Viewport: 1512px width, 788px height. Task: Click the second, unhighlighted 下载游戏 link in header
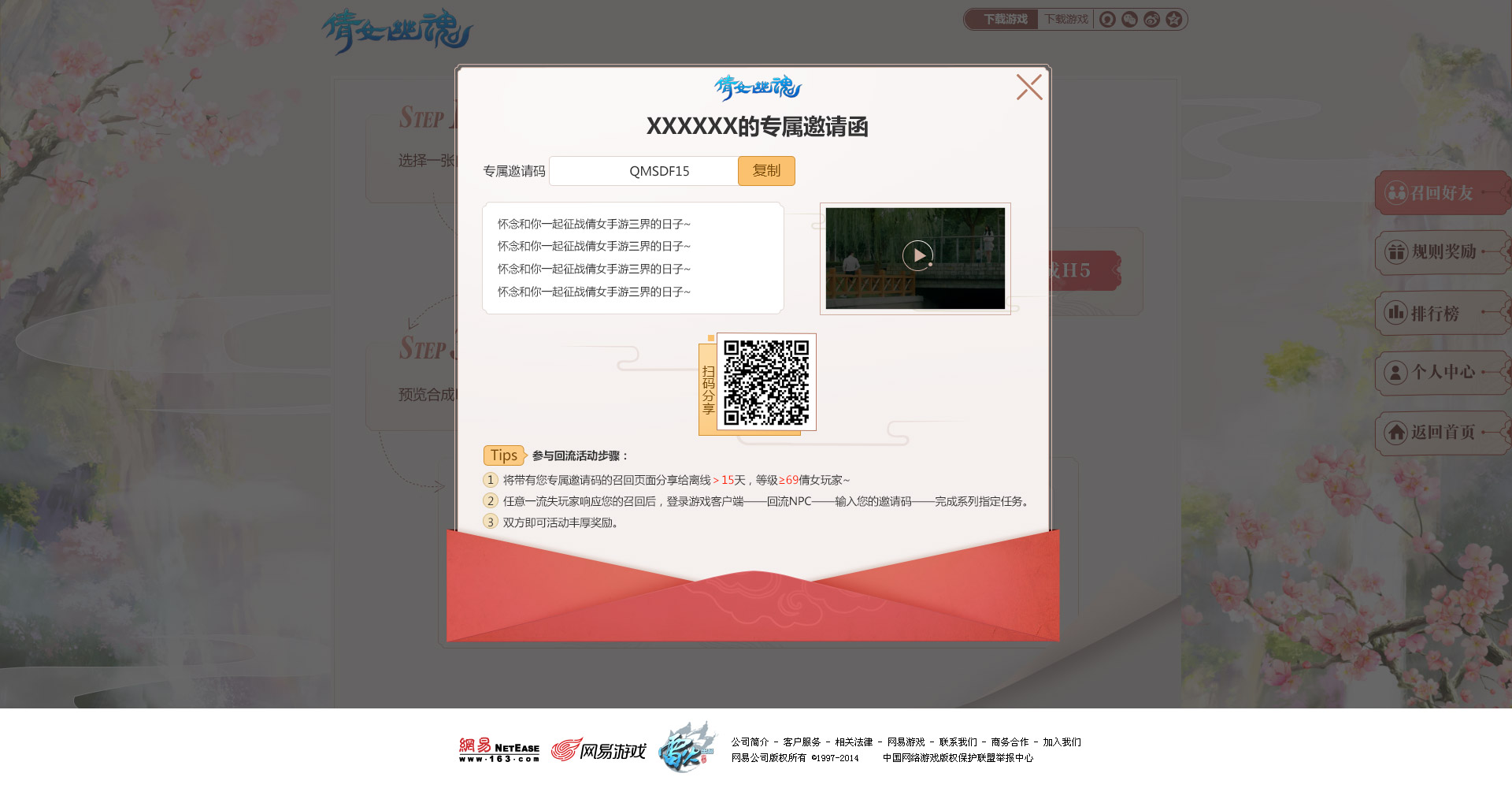[1066, 19]
